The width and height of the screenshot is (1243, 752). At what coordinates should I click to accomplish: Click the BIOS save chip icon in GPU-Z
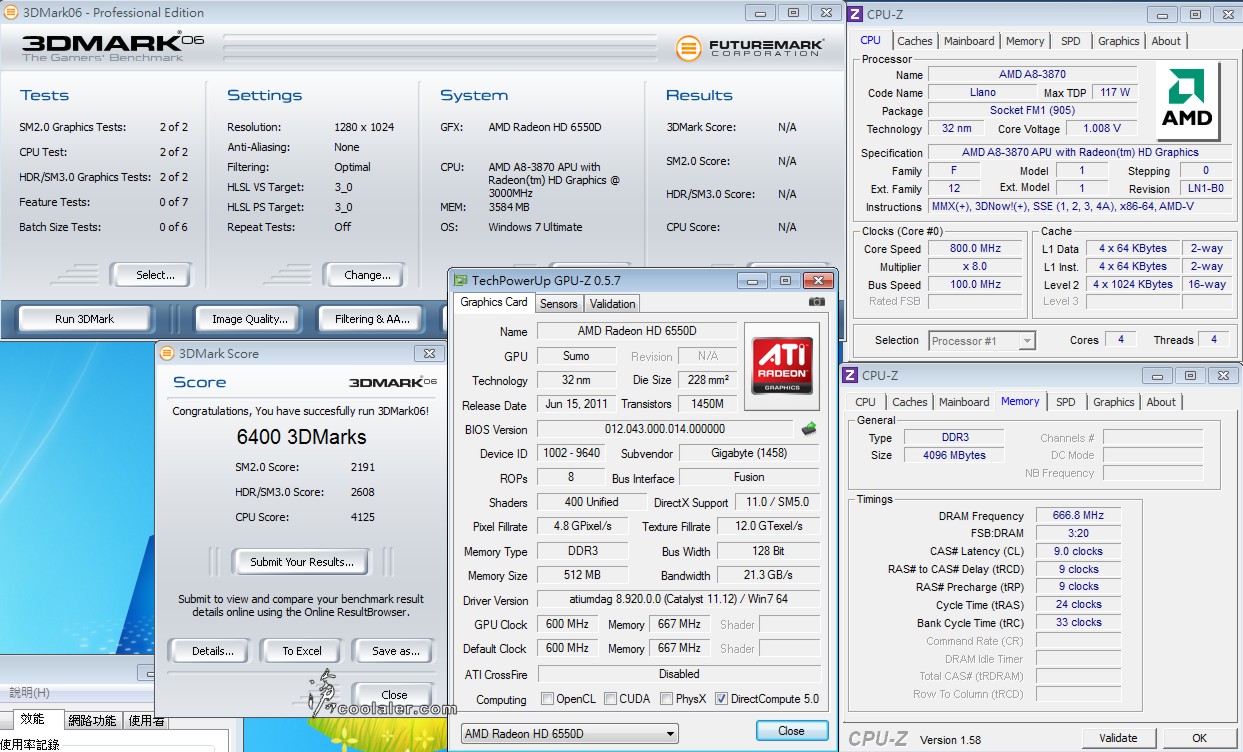tap(809, 429)
